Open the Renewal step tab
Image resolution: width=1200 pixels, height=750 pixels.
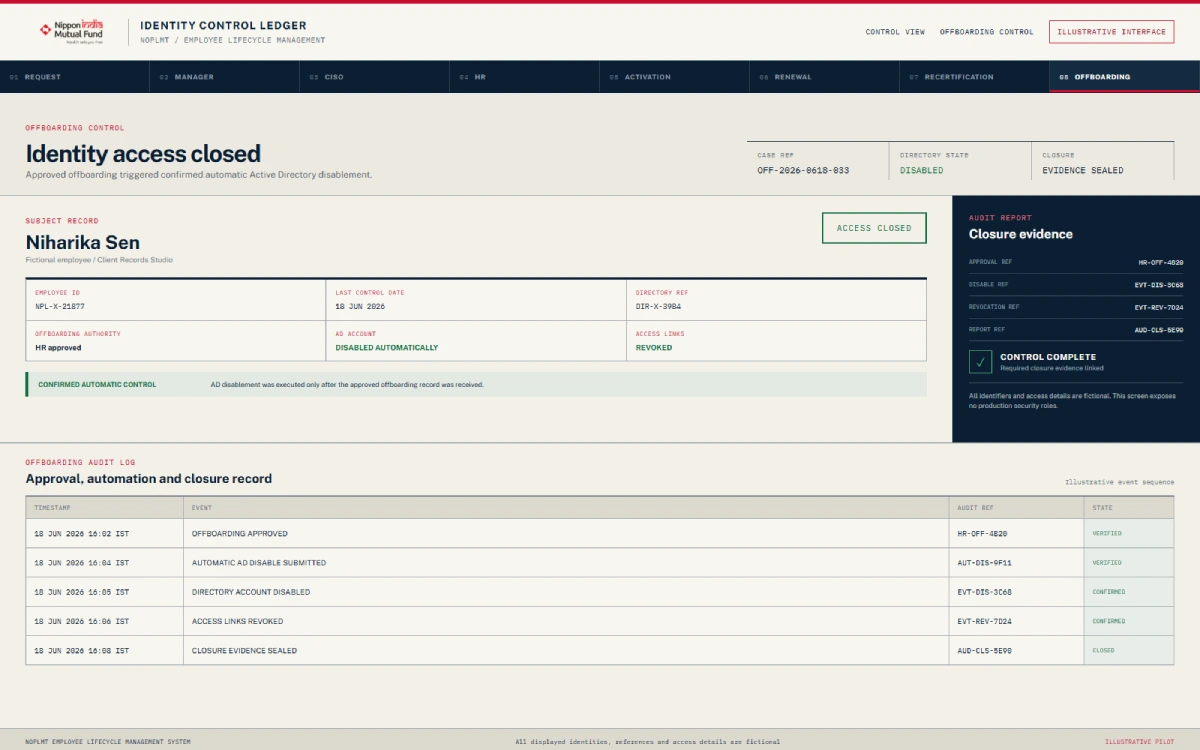[x=825, y=77]
